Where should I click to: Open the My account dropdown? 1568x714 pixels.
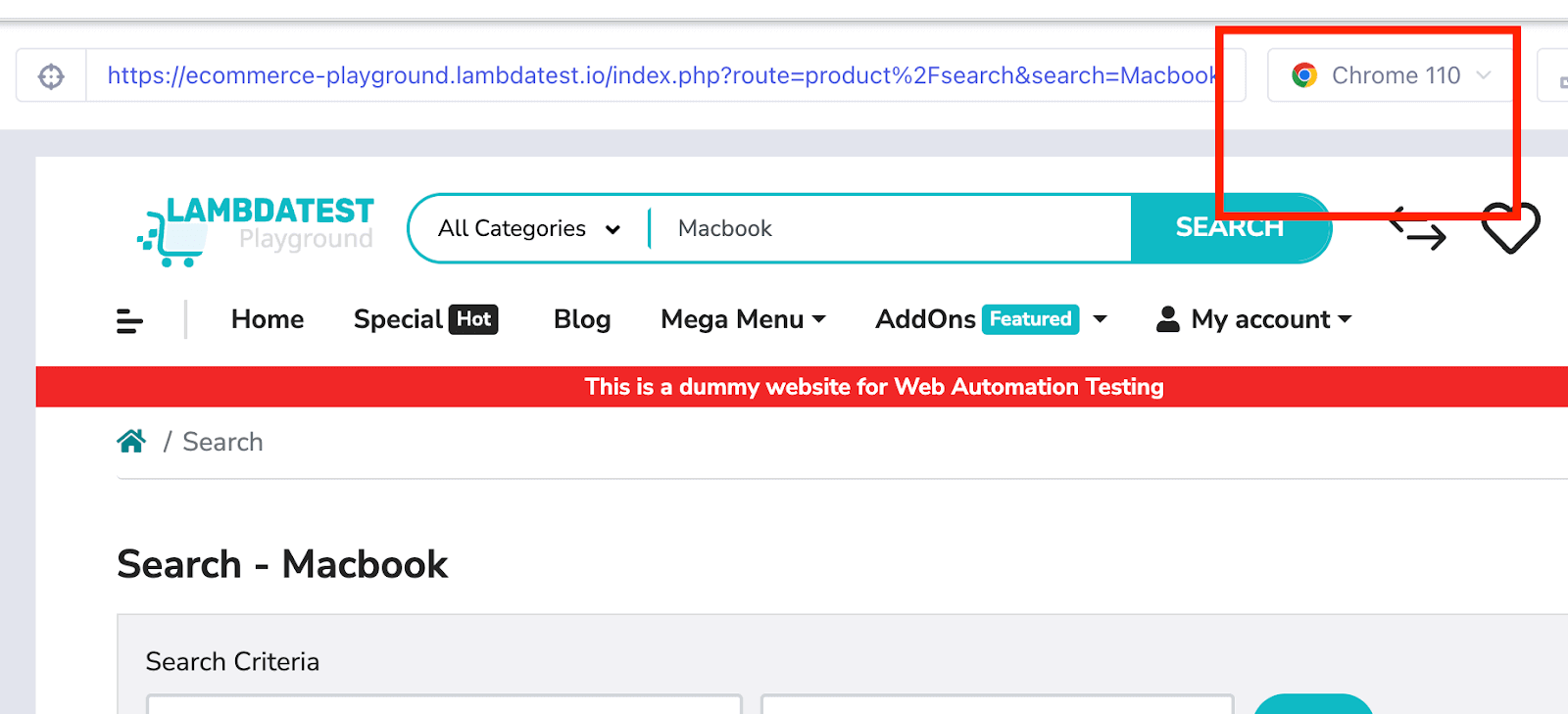coord(1254,319)
